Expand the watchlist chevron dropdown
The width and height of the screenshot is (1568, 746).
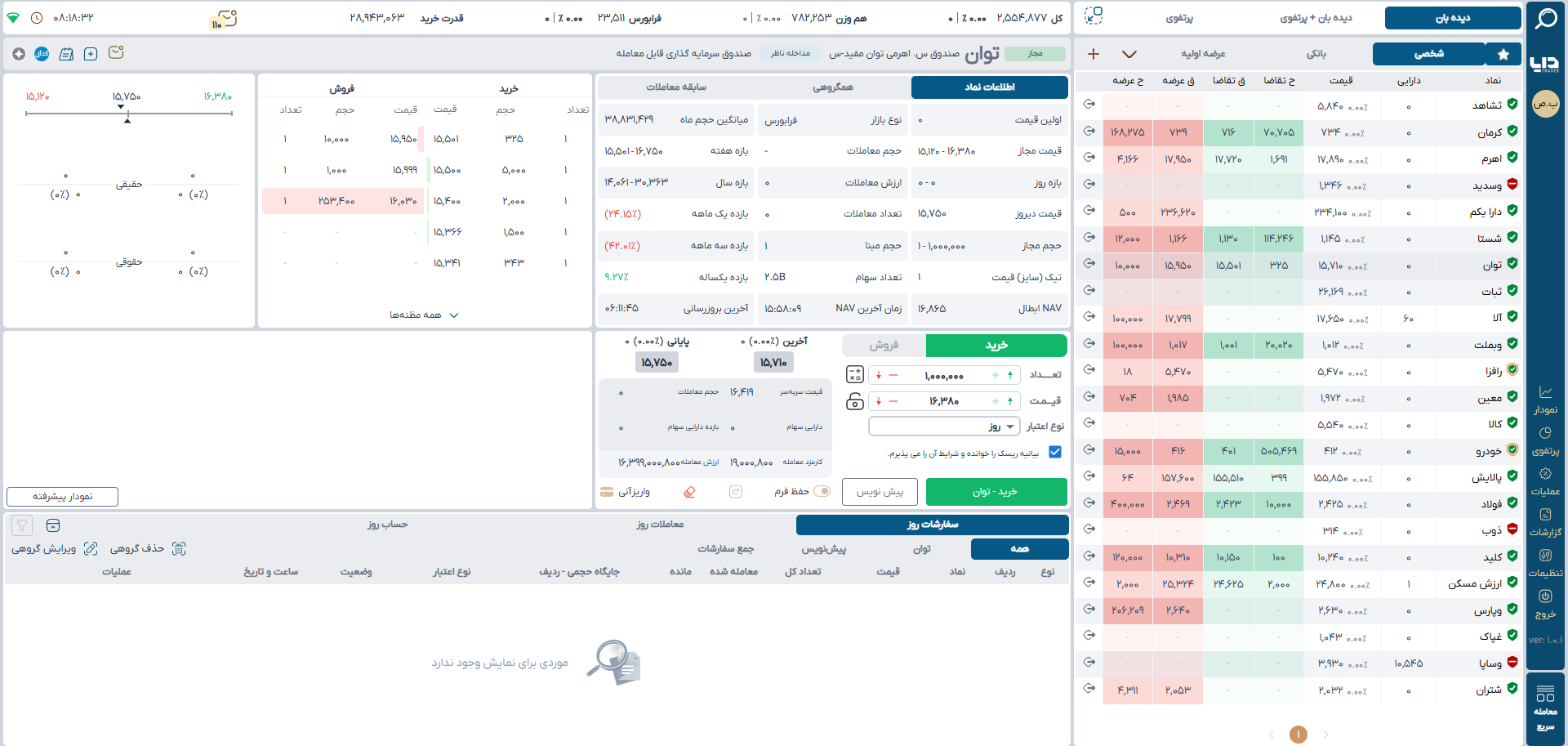click(1129, 54)
